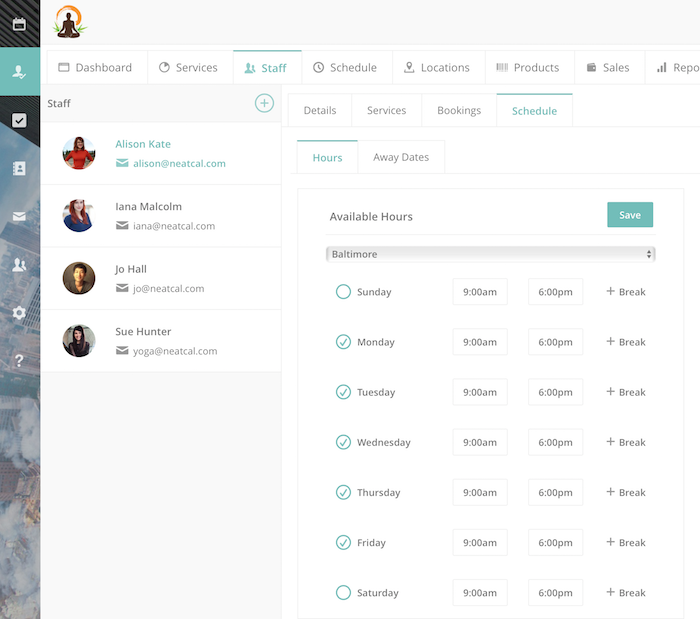Add new staff with plus icon
The image size is (700, 619).
click(264, 103)
